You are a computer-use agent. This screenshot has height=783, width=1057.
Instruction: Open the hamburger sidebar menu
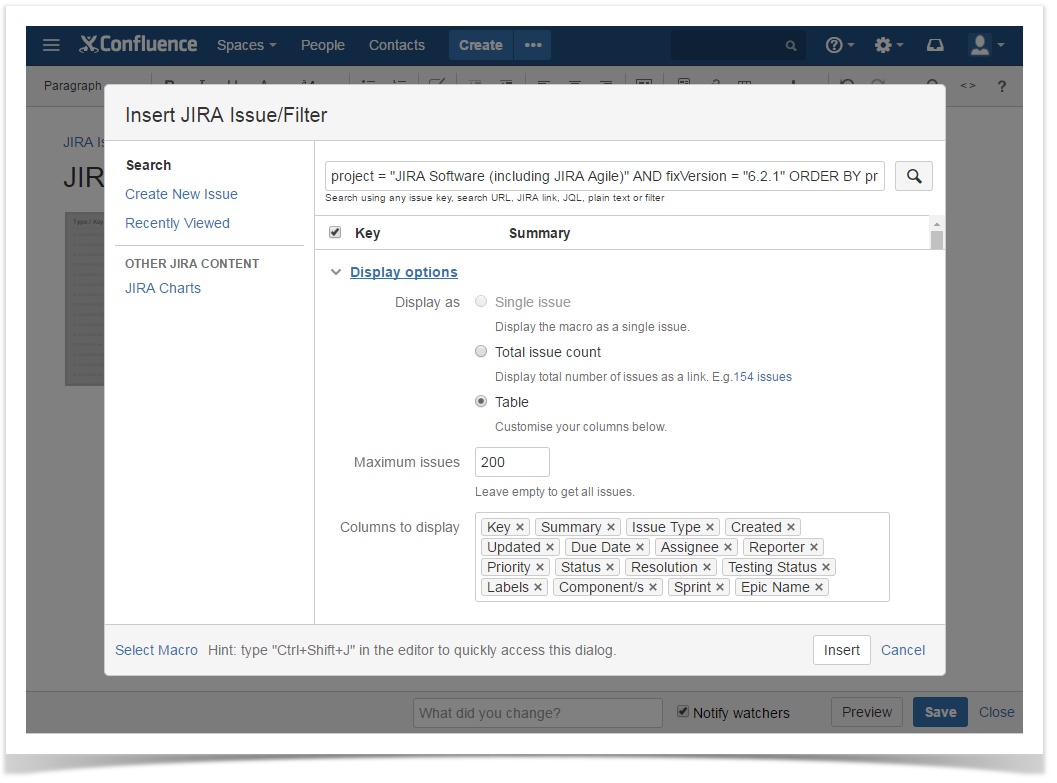(51, 45)
